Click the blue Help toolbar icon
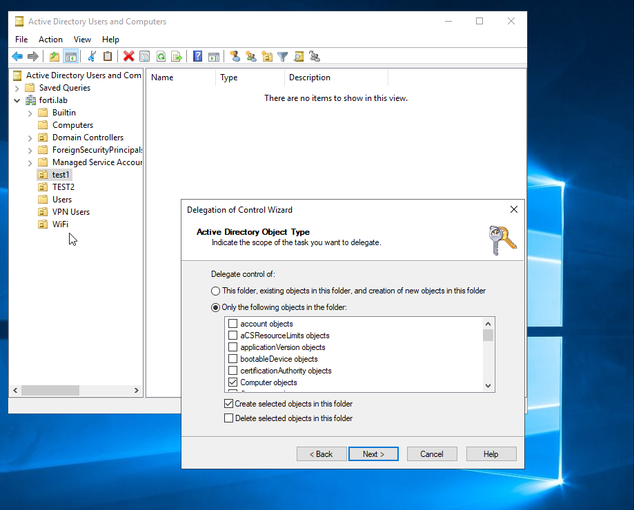Screen dimensions: 634x510 [x=197, y=57]
